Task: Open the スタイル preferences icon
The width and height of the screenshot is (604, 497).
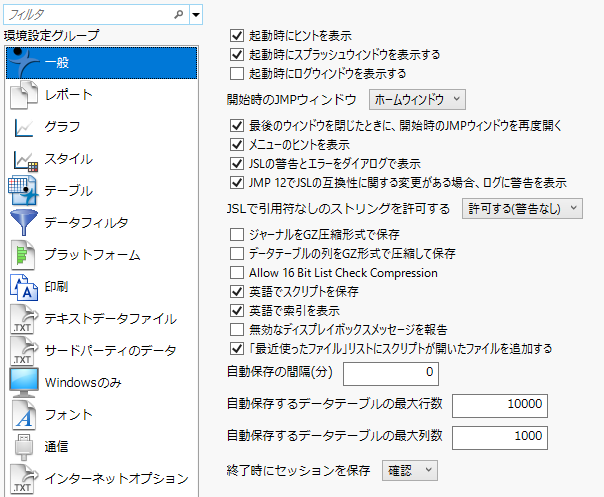Action: pyautogui.click(x=25, y=160)
